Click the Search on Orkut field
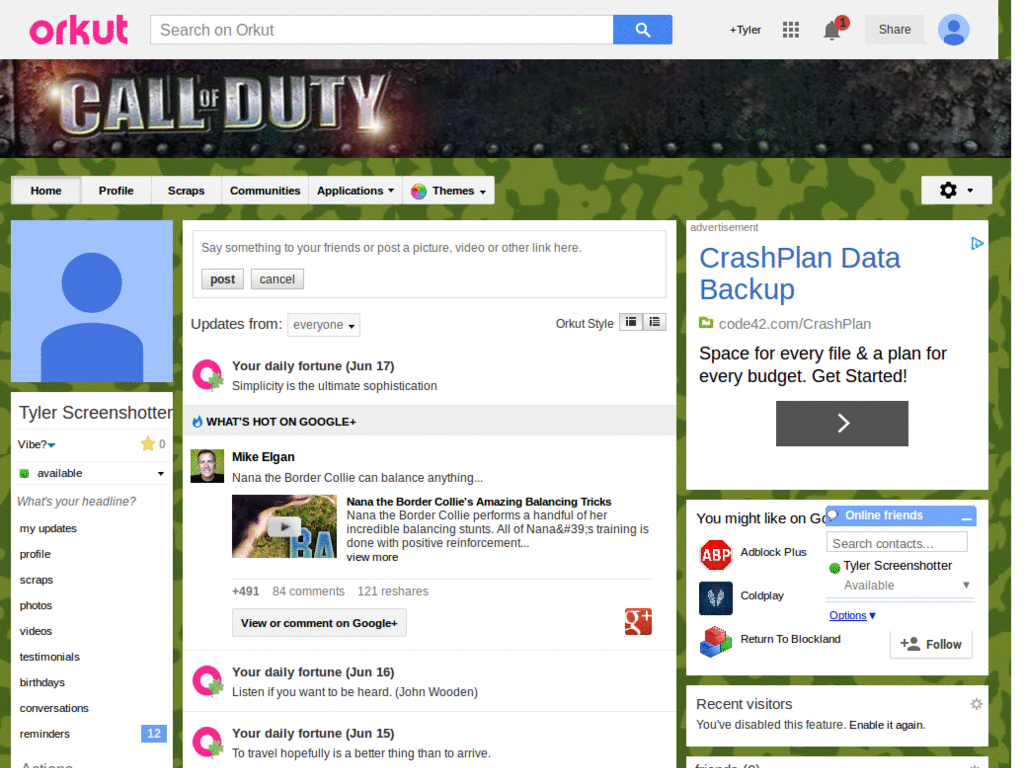The image size is (1024, 768). tap(382, 30)
